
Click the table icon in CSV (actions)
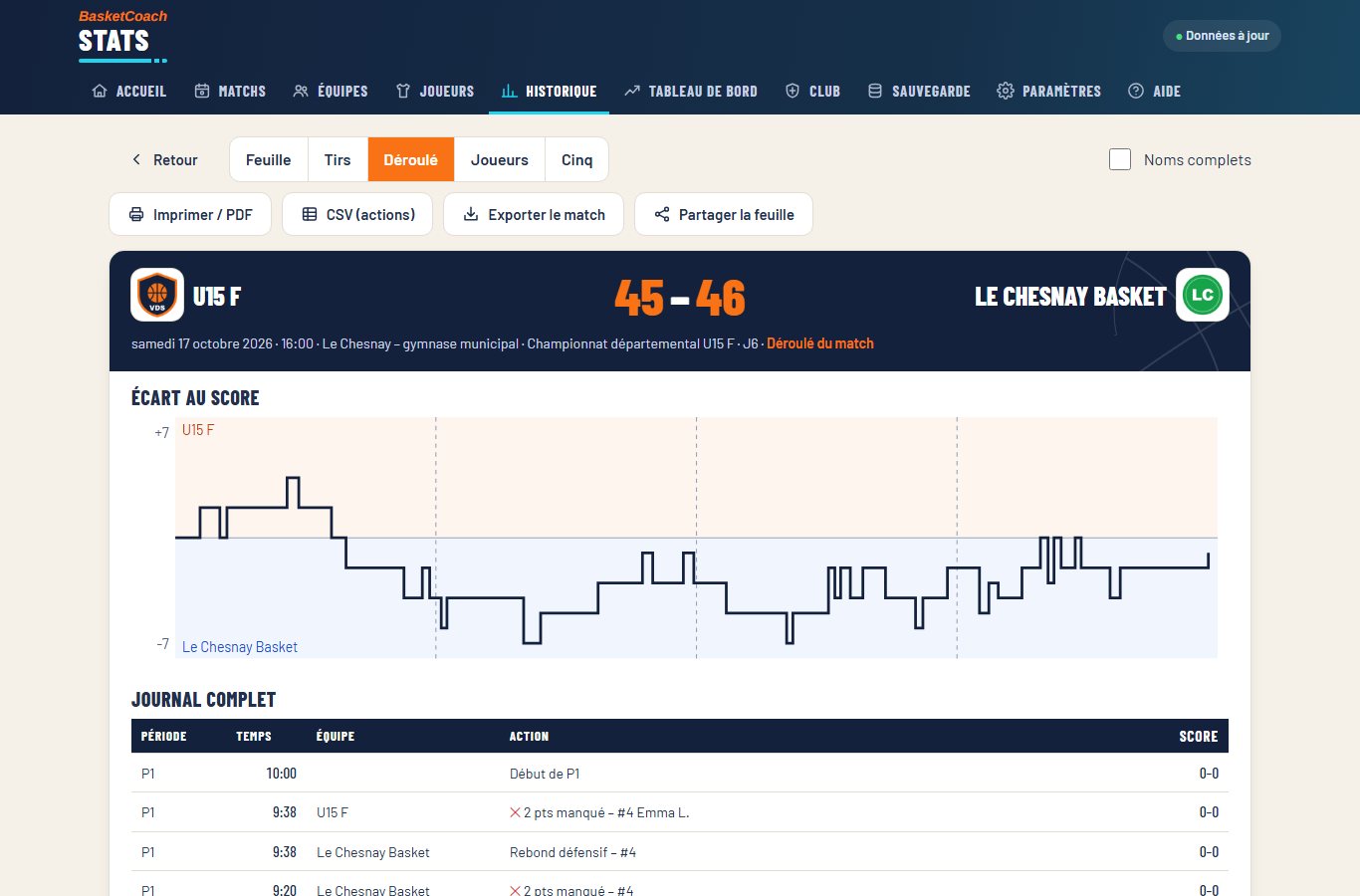coord(310,214)
